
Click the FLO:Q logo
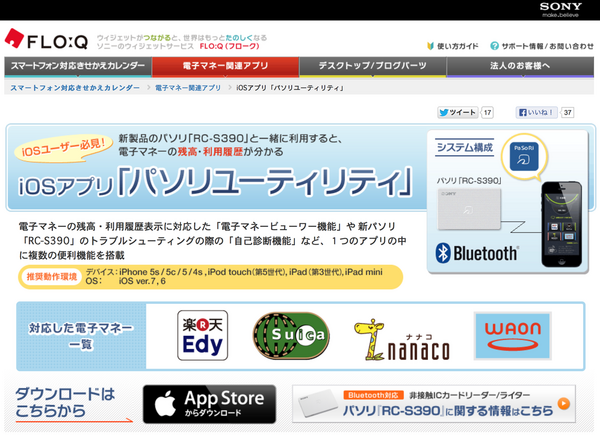(x=46, y=39)
